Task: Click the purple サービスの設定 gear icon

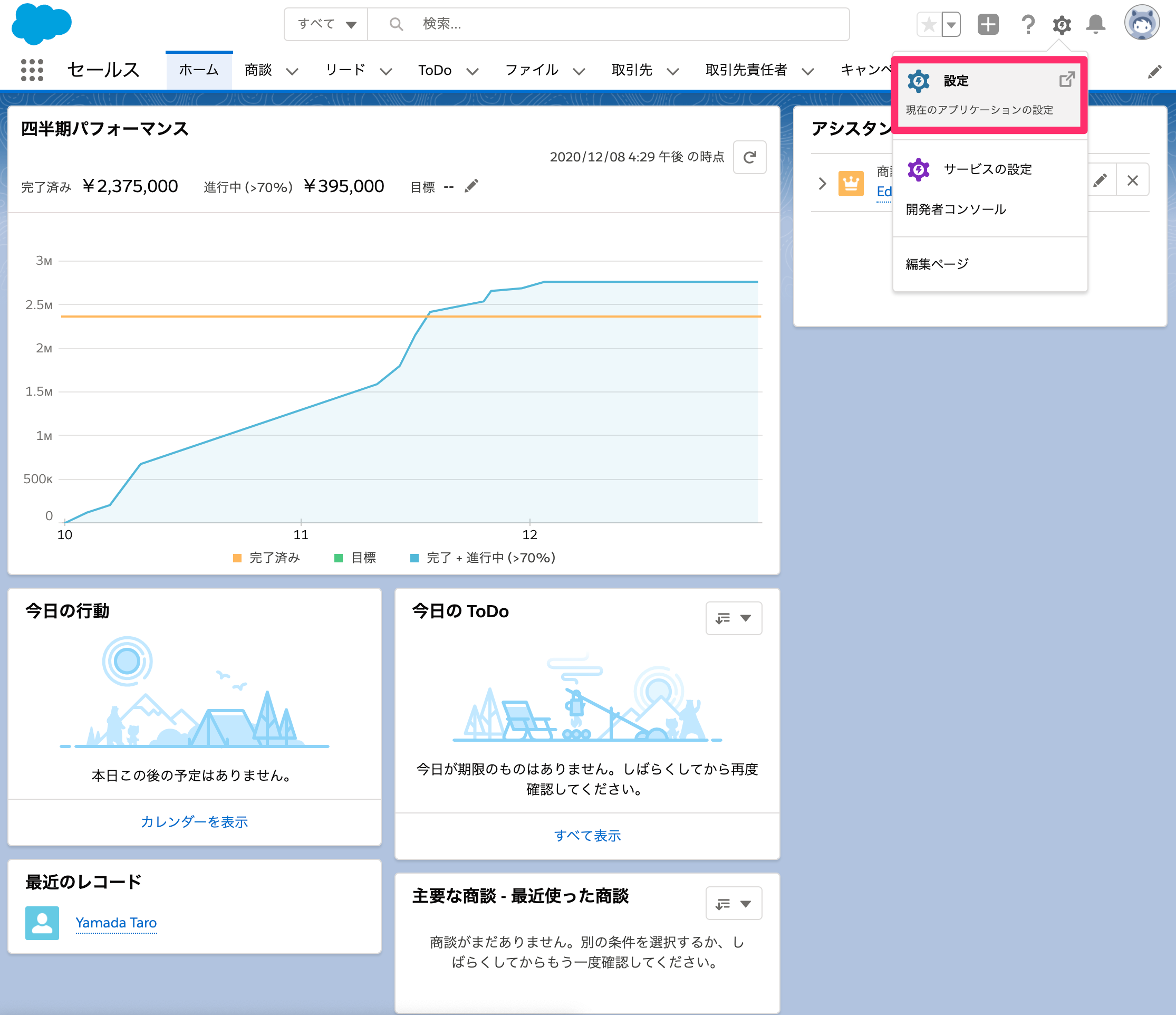Action: coord(918,170)
